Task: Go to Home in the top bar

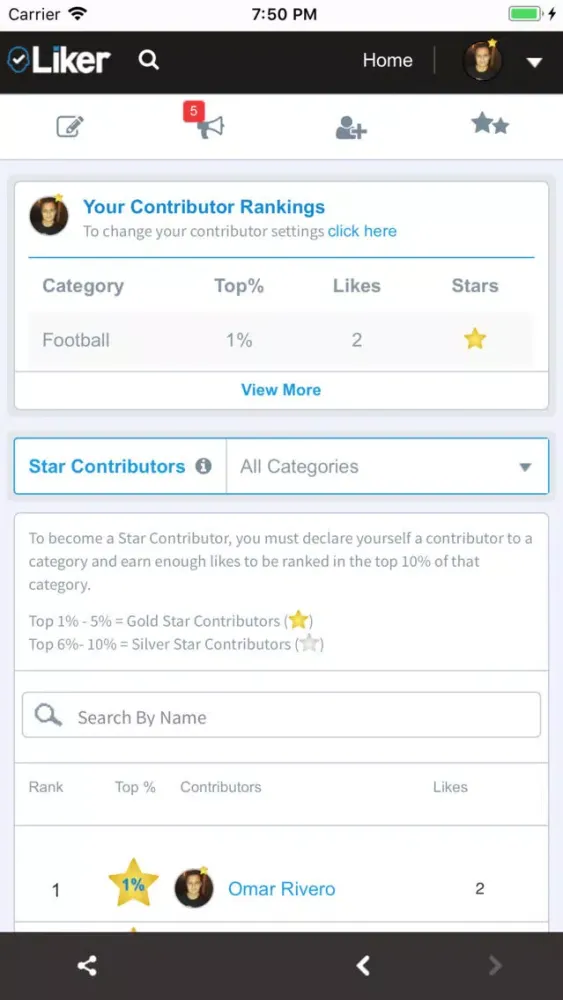Action: (388, 61)
